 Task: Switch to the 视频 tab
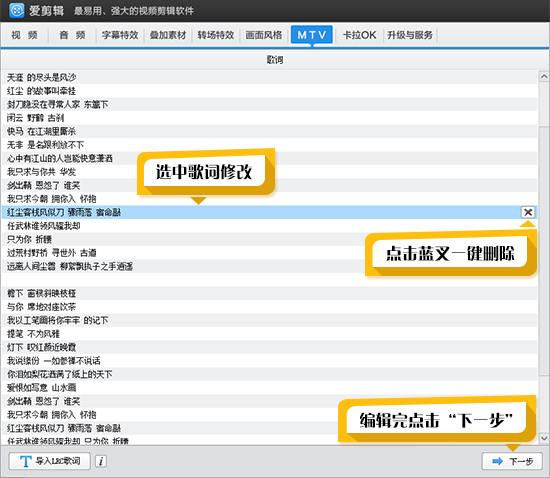pyautogui.click(x=25, y=35)
